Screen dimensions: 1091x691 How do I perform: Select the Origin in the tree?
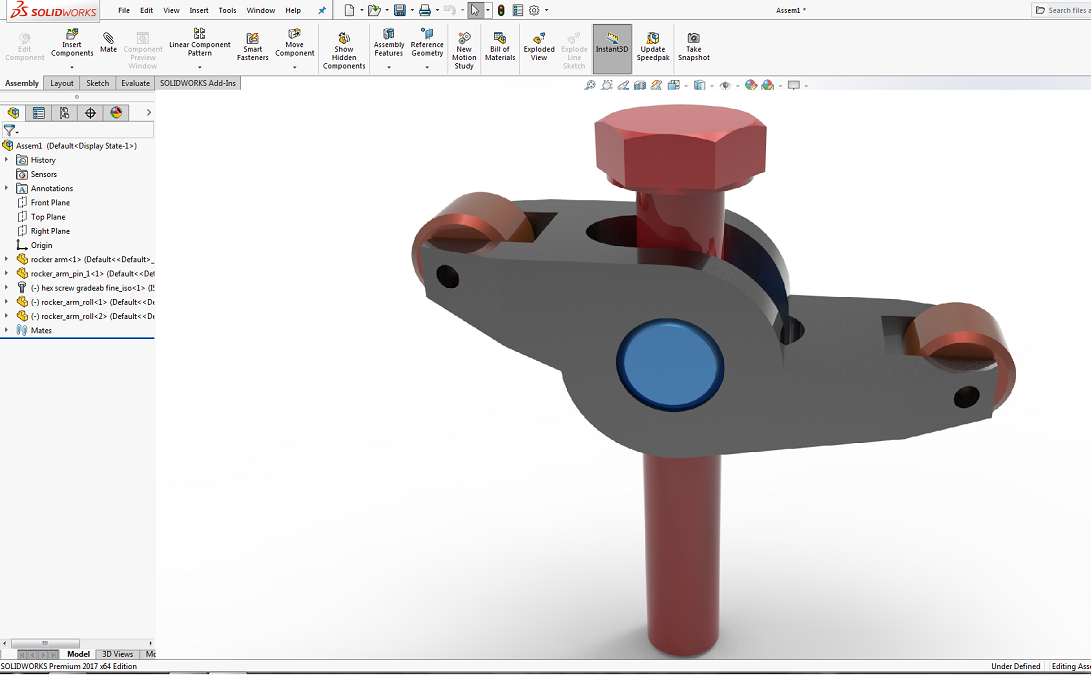tap(42, 246)
